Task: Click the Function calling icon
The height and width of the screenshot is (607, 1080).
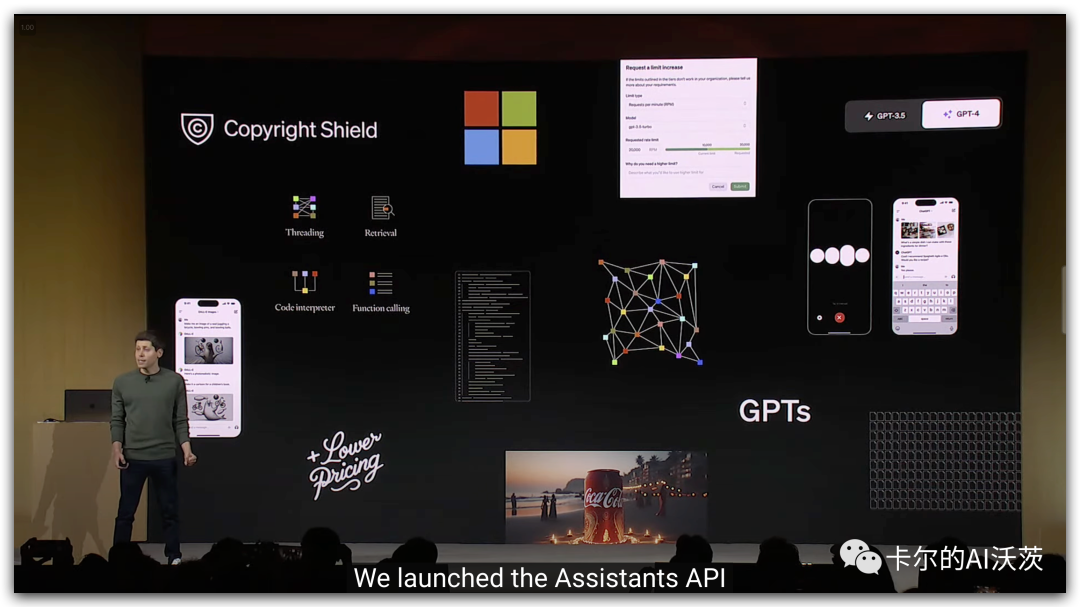Action: (380, 283)
